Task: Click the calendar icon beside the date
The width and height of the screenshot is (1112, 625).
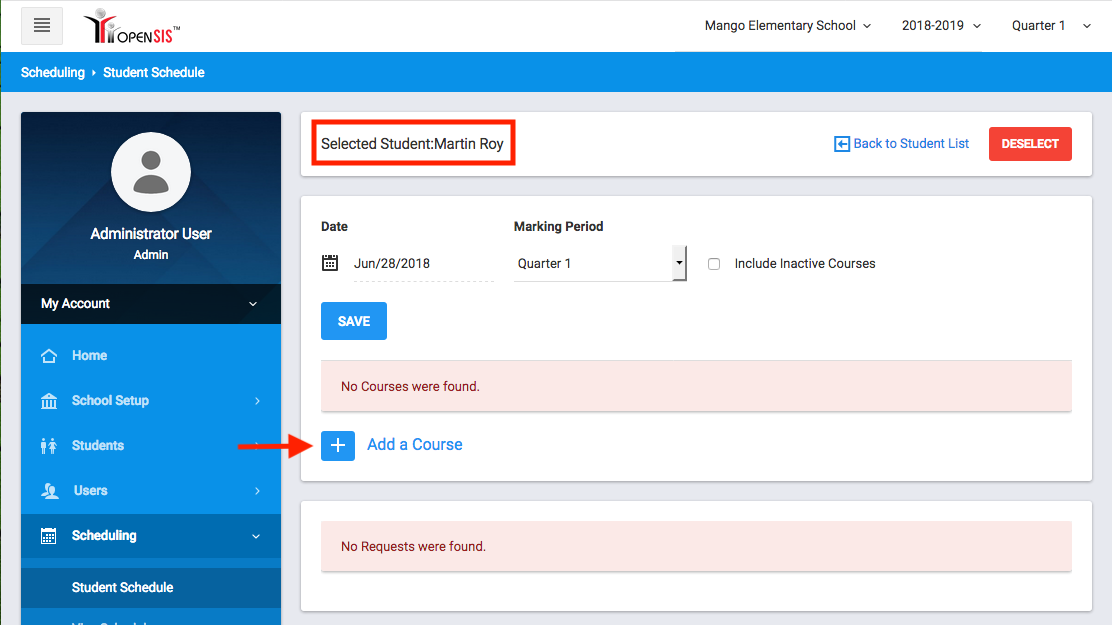Action: tap(330, 263)
